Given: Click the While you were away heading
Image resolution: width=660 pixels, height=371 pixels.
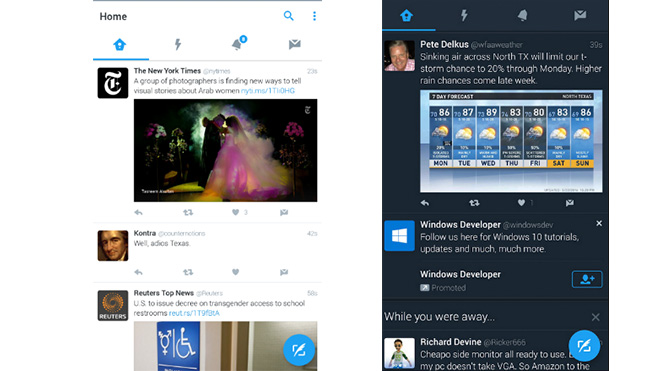Looking at the screenshot, I should [439, 317].
